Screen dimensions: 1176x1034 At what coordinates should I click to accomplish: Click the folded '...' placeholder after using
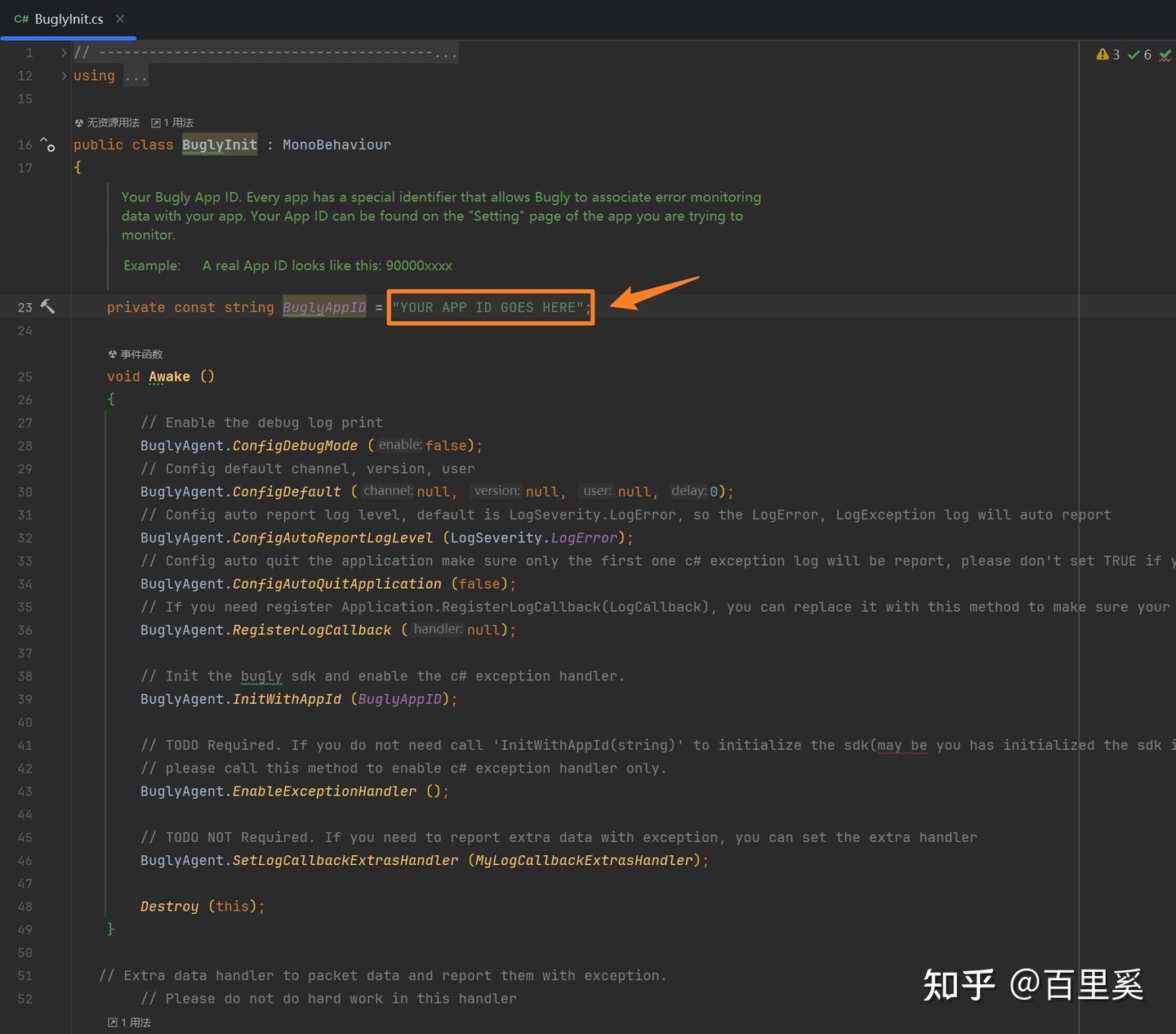(x=136, y=76)
